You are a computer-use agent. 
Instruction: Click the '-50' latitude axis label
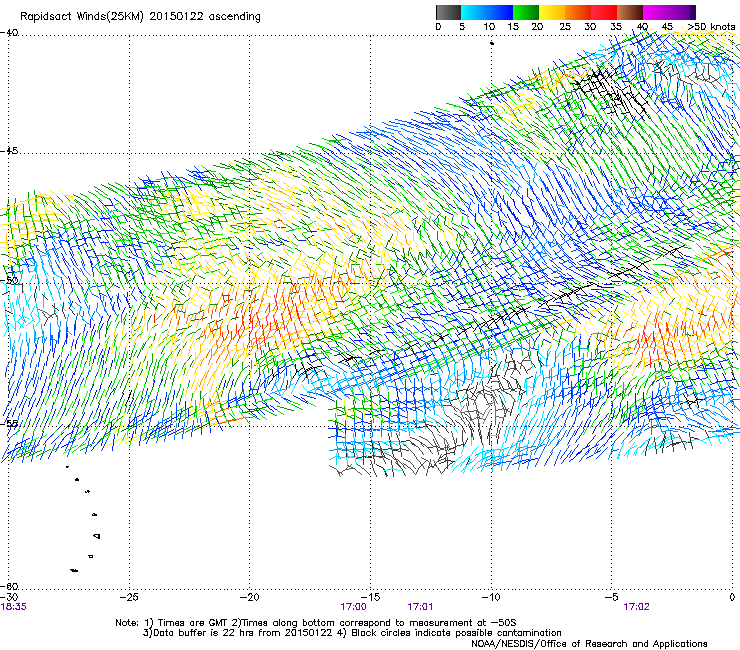tap(9, 280)
